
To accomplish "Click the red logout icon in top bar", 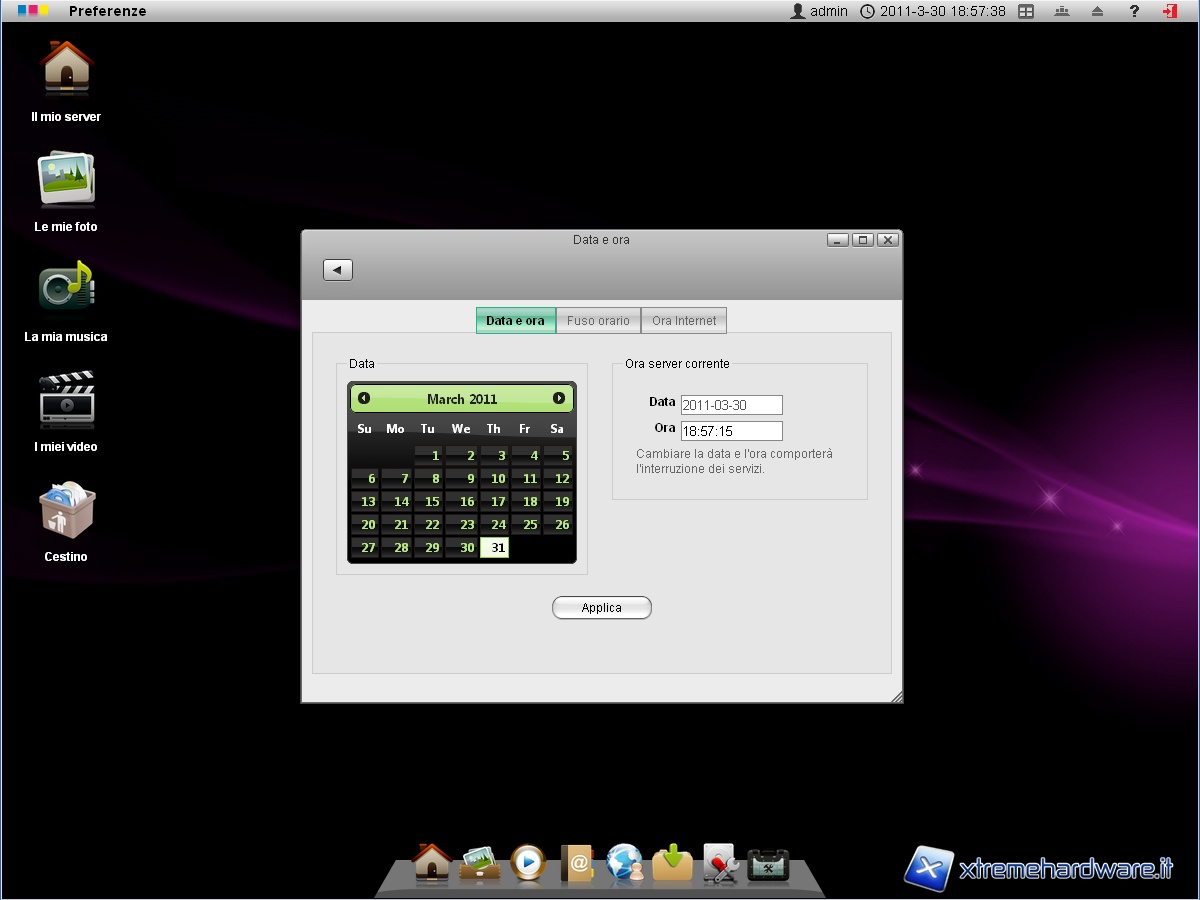I will pos(1169,11).
